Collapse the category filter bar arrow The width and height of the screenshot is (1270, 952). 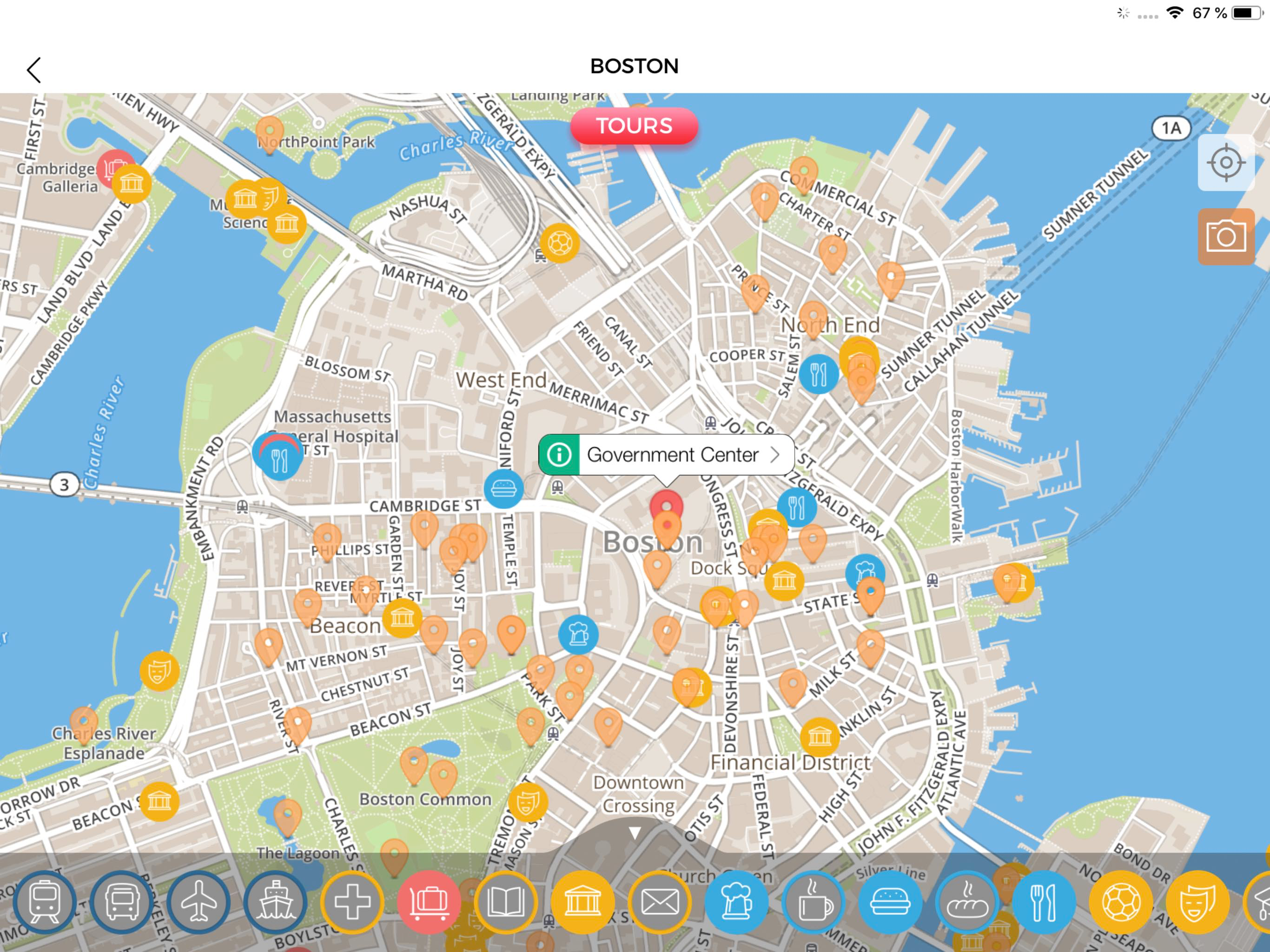pos(635,833)
